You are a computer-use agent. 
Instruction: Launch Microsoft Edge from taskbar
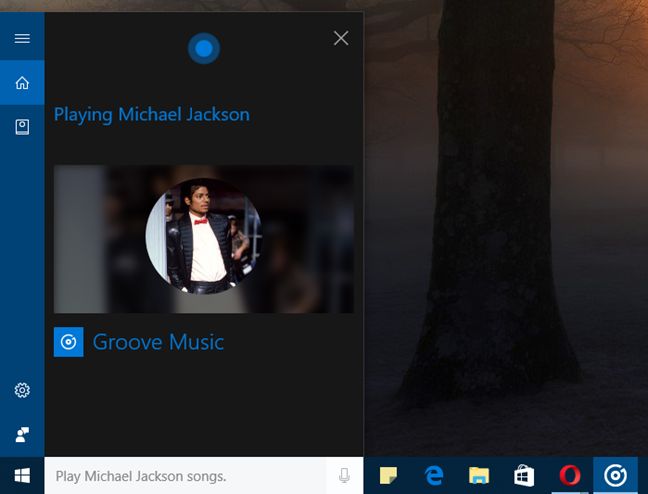[x=434, y=475]
